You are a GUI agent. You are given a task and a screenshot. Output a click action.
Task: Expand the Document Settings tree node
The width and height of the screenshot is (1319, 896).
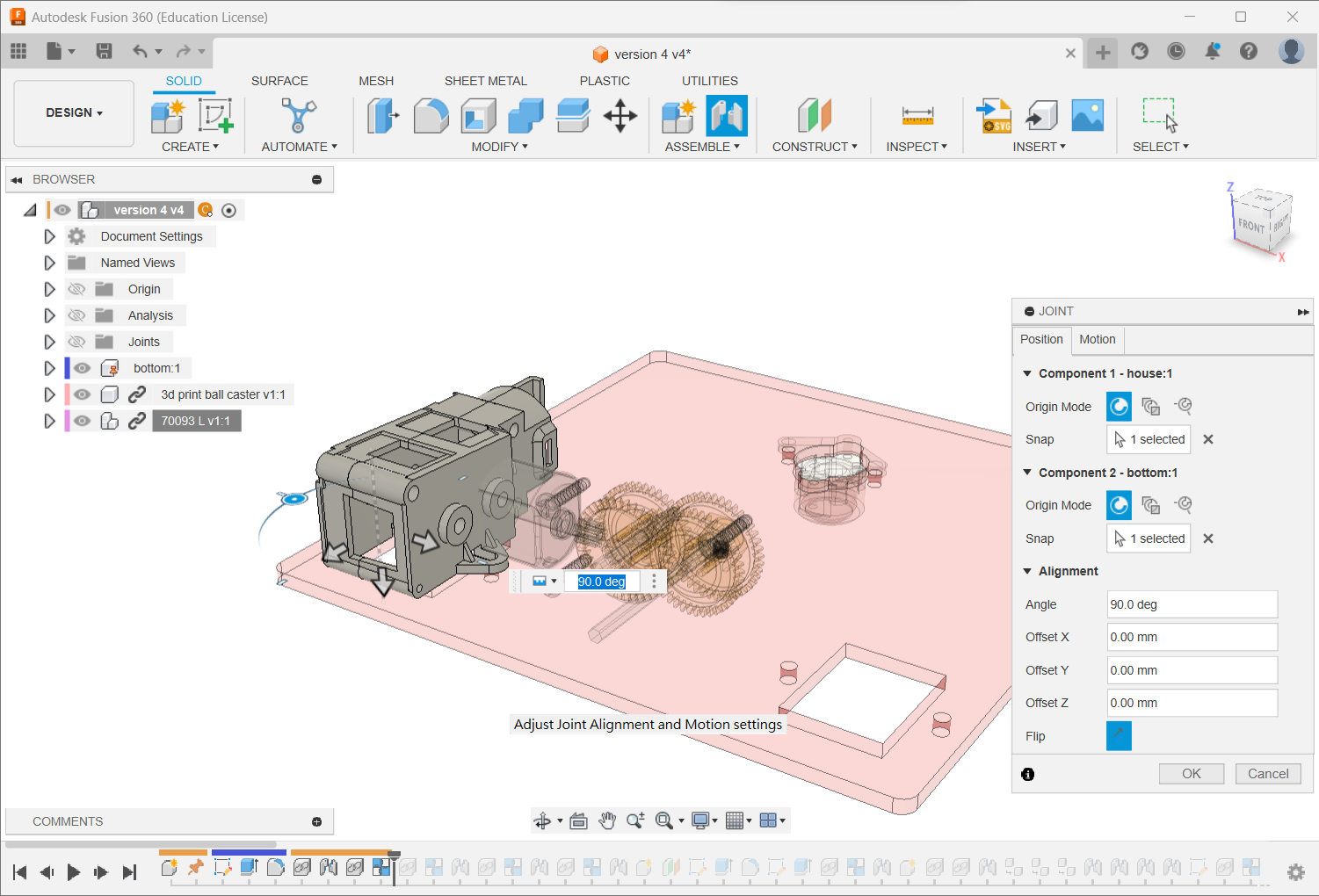[x=49, y=236]
